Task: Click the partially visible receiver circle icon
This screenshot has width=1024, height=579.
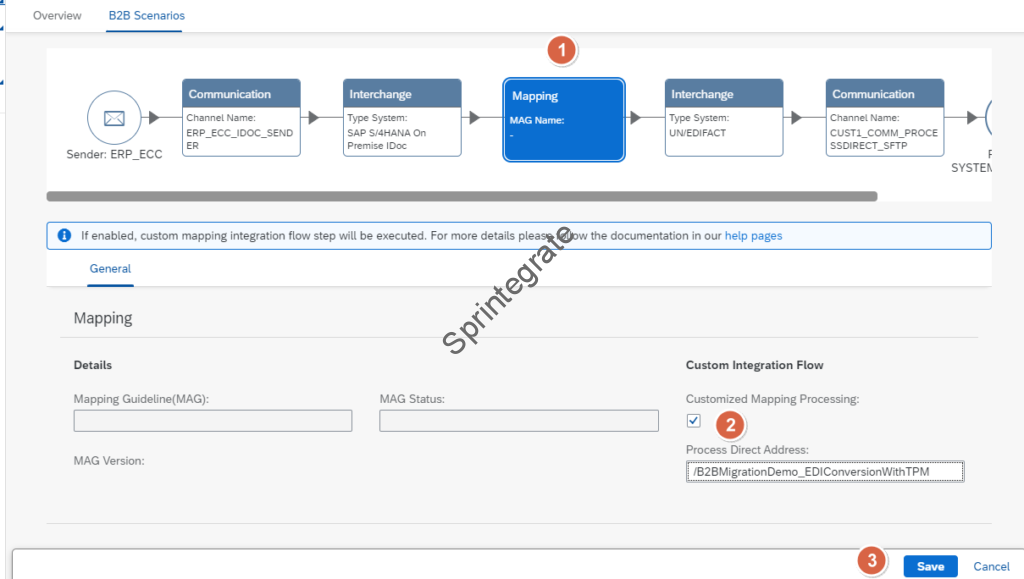Action: 1003,118
